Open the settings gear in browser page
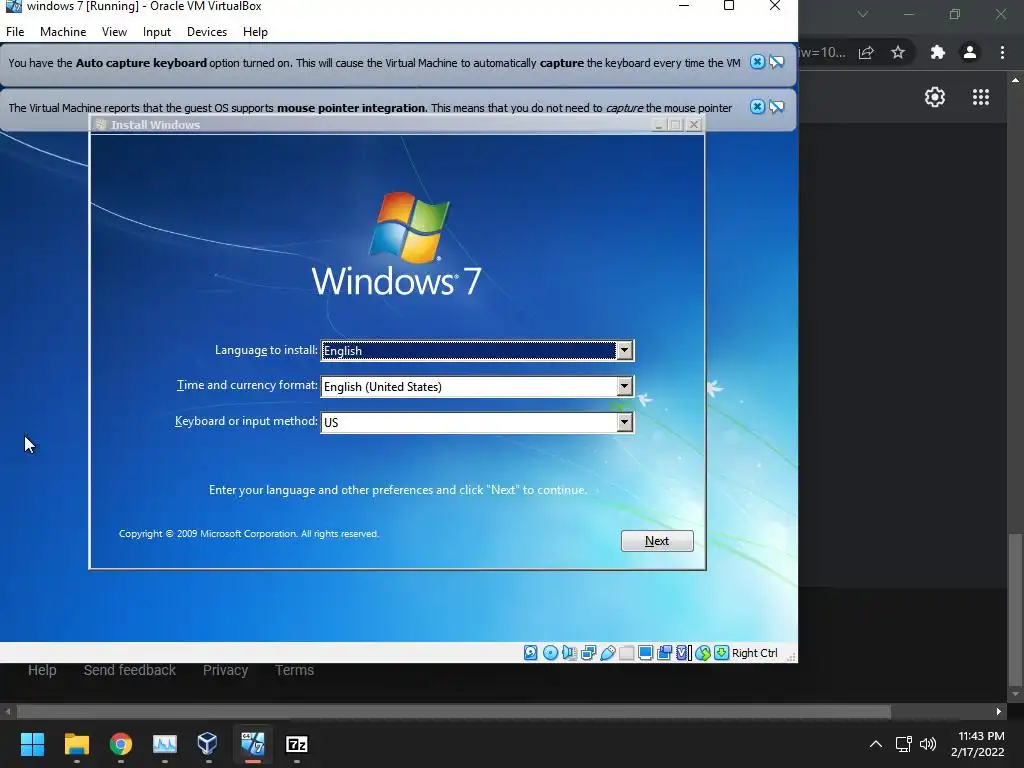Screen dimensions: 1024x768 coord(935,97)
